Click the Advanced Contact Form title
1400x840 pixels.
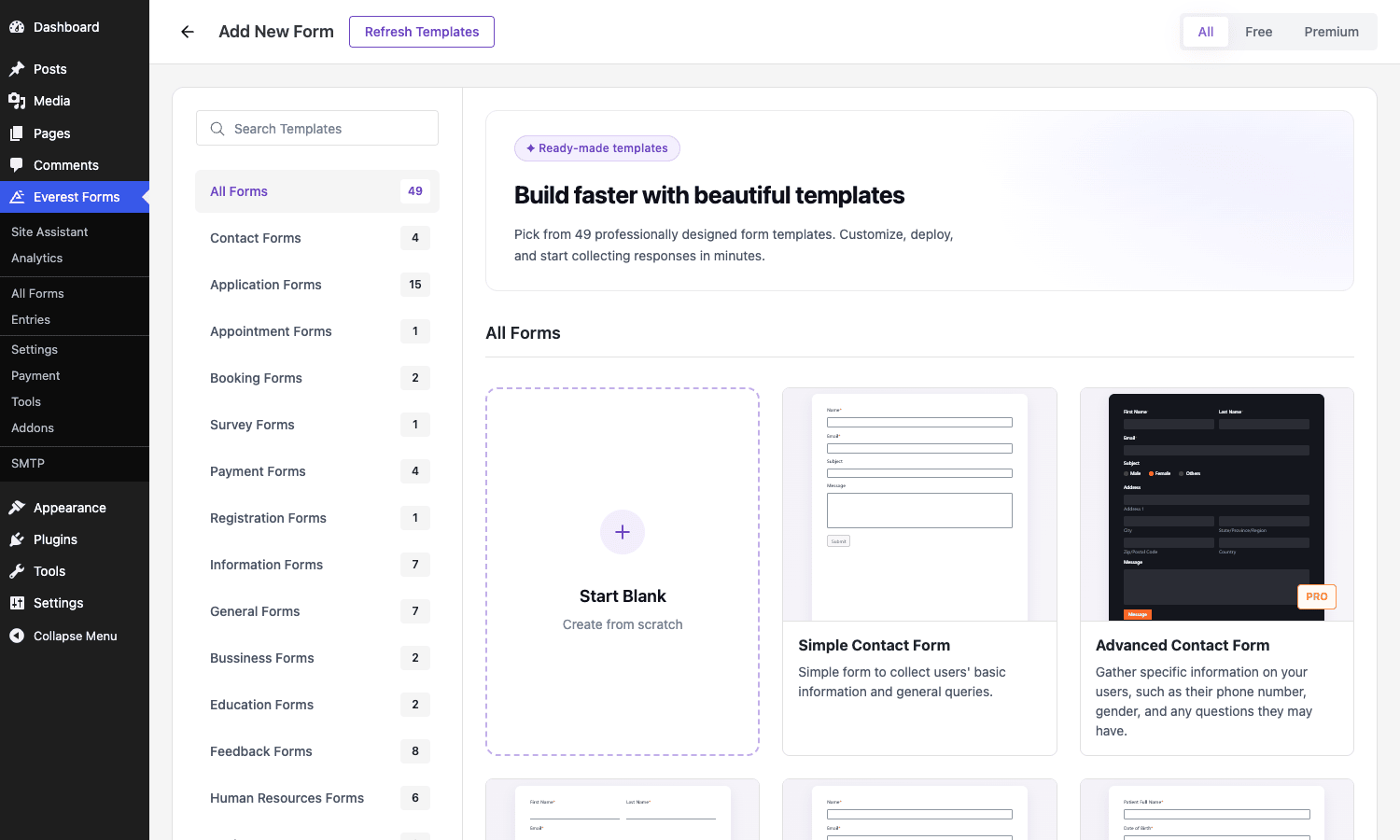1183,645
